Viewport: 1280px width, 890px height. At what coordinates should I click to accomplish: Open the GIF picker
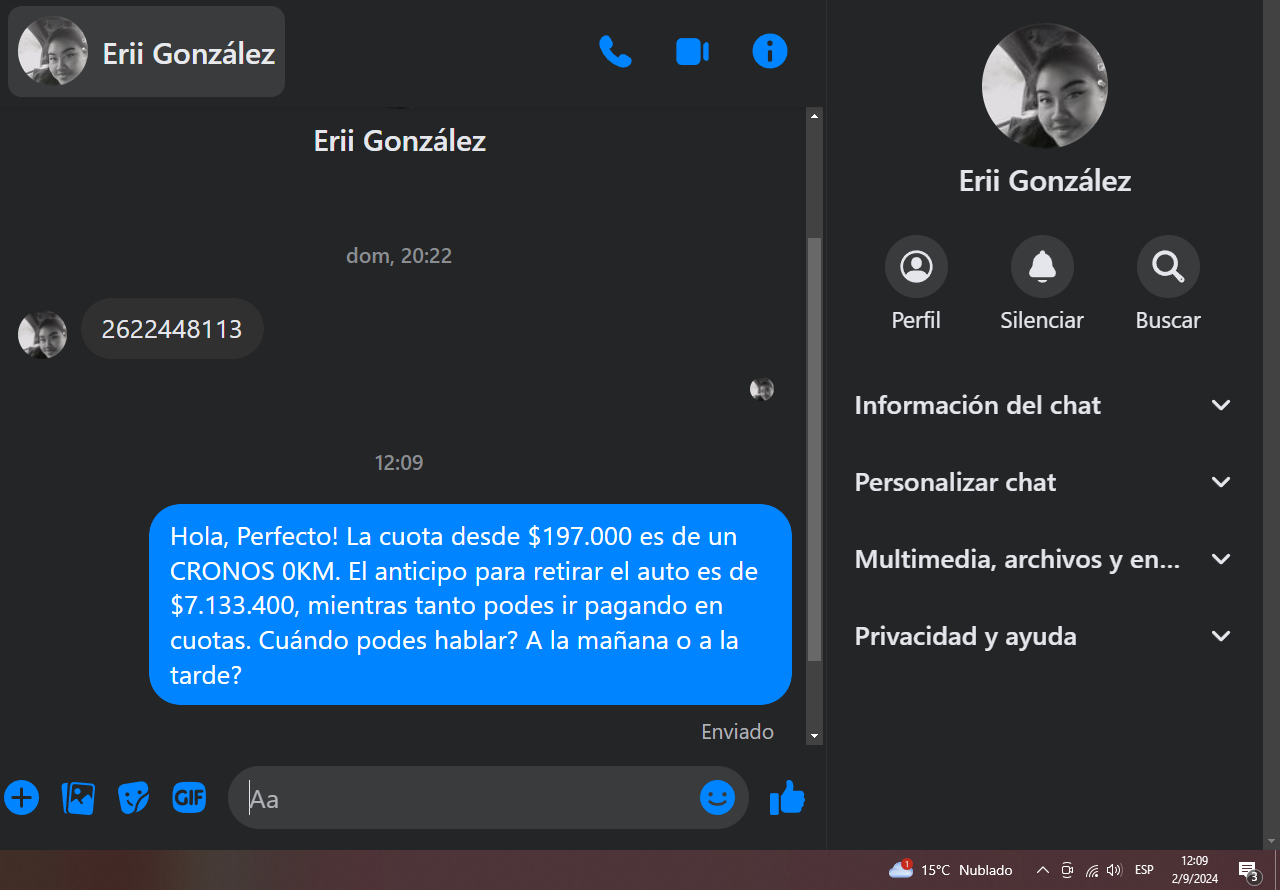pyautogui.click(x=190, y=797)
